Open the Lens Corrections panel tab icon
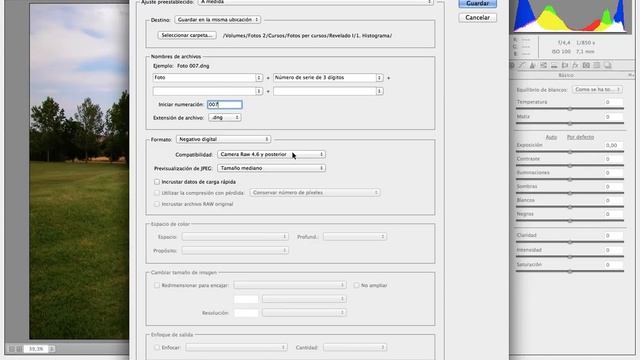This screenshot has width=640, height=360. click(565, 65)
